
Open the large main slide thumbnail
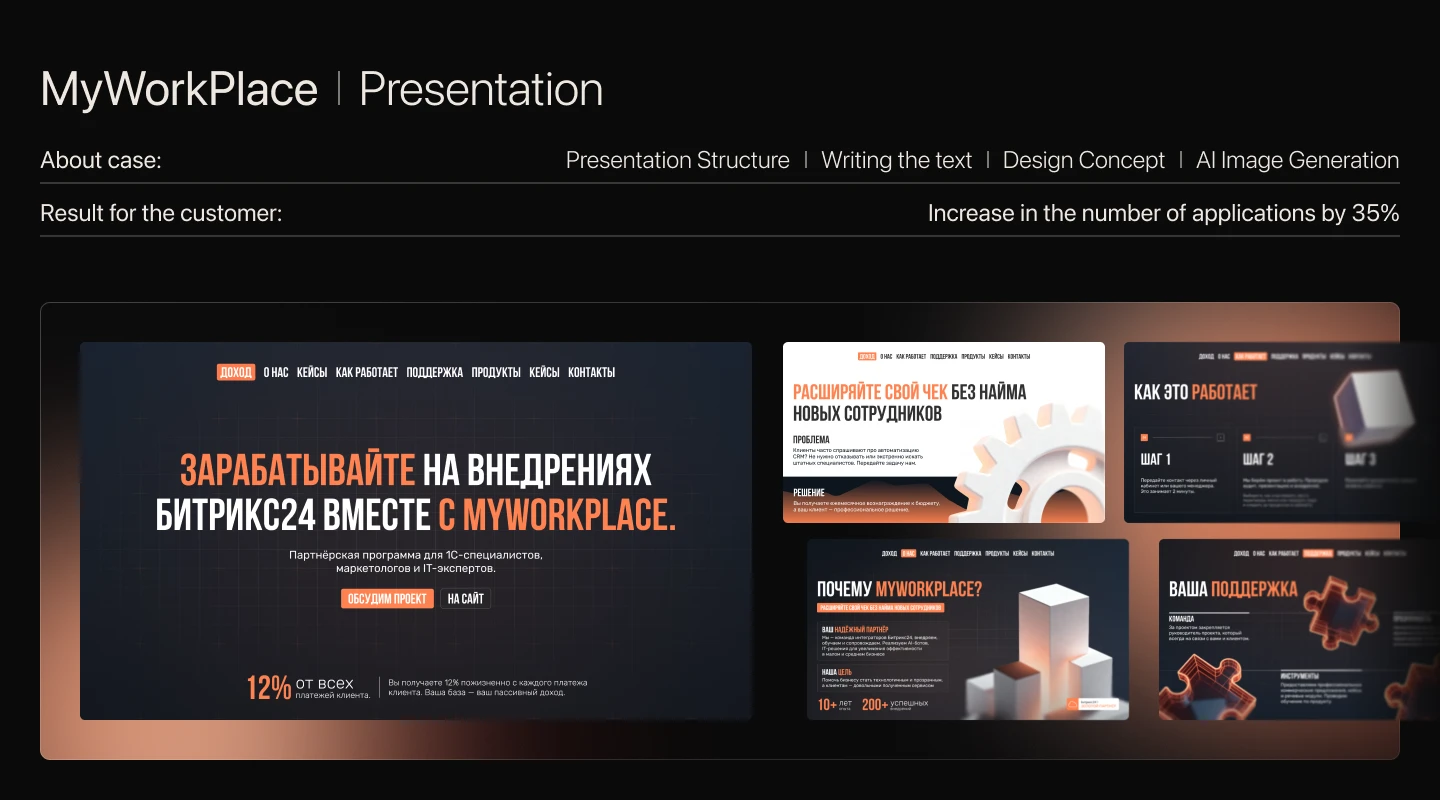pos(416,531)
